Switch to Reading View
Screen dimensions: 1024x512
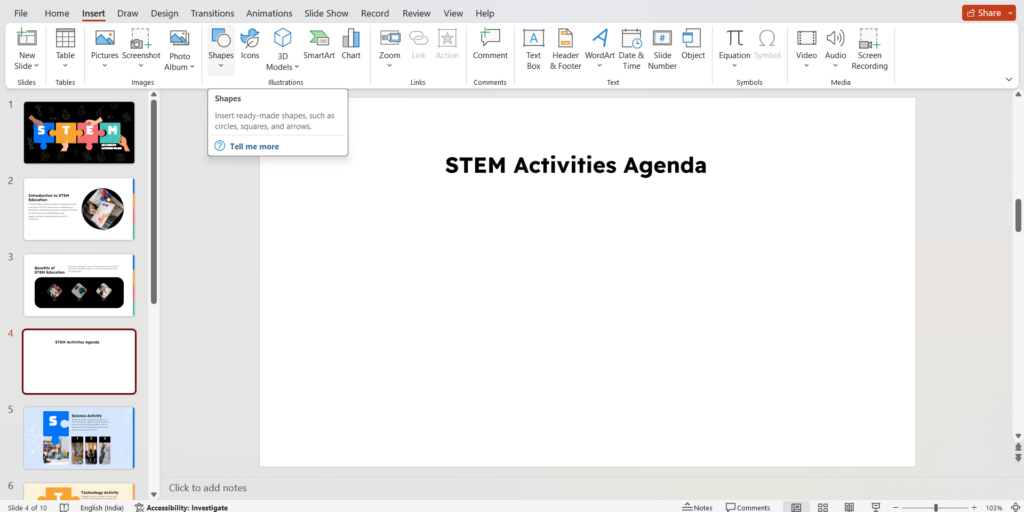point(850,507)
